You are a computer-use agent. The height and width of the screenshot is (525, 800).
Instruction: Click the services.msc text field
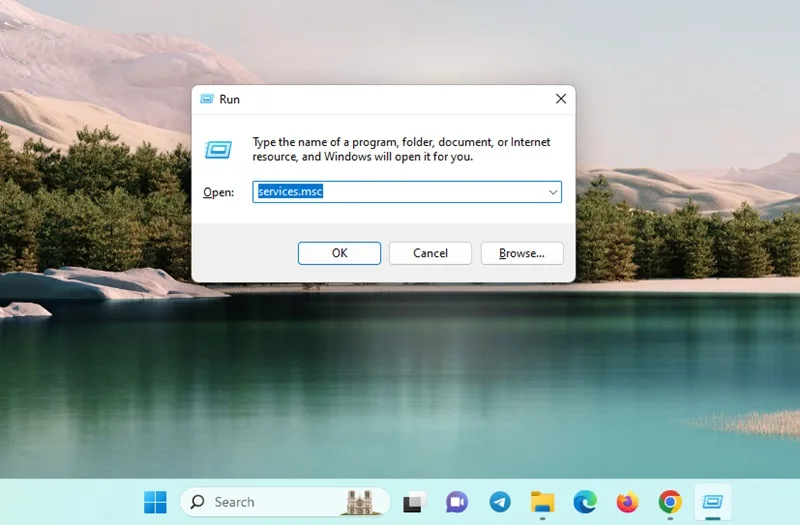(407, 192)
